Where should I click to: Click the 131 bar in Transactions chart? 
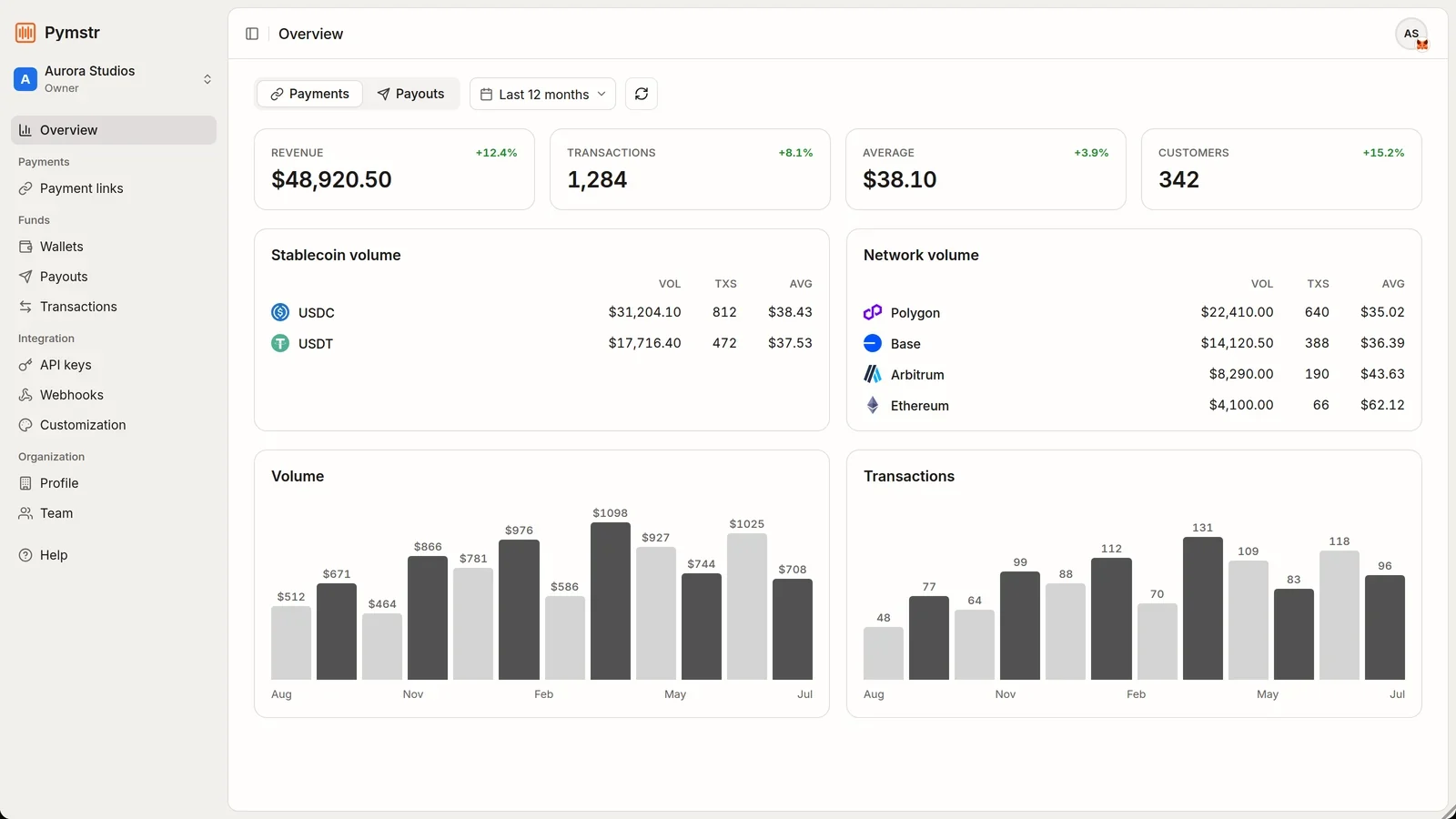1203,608
